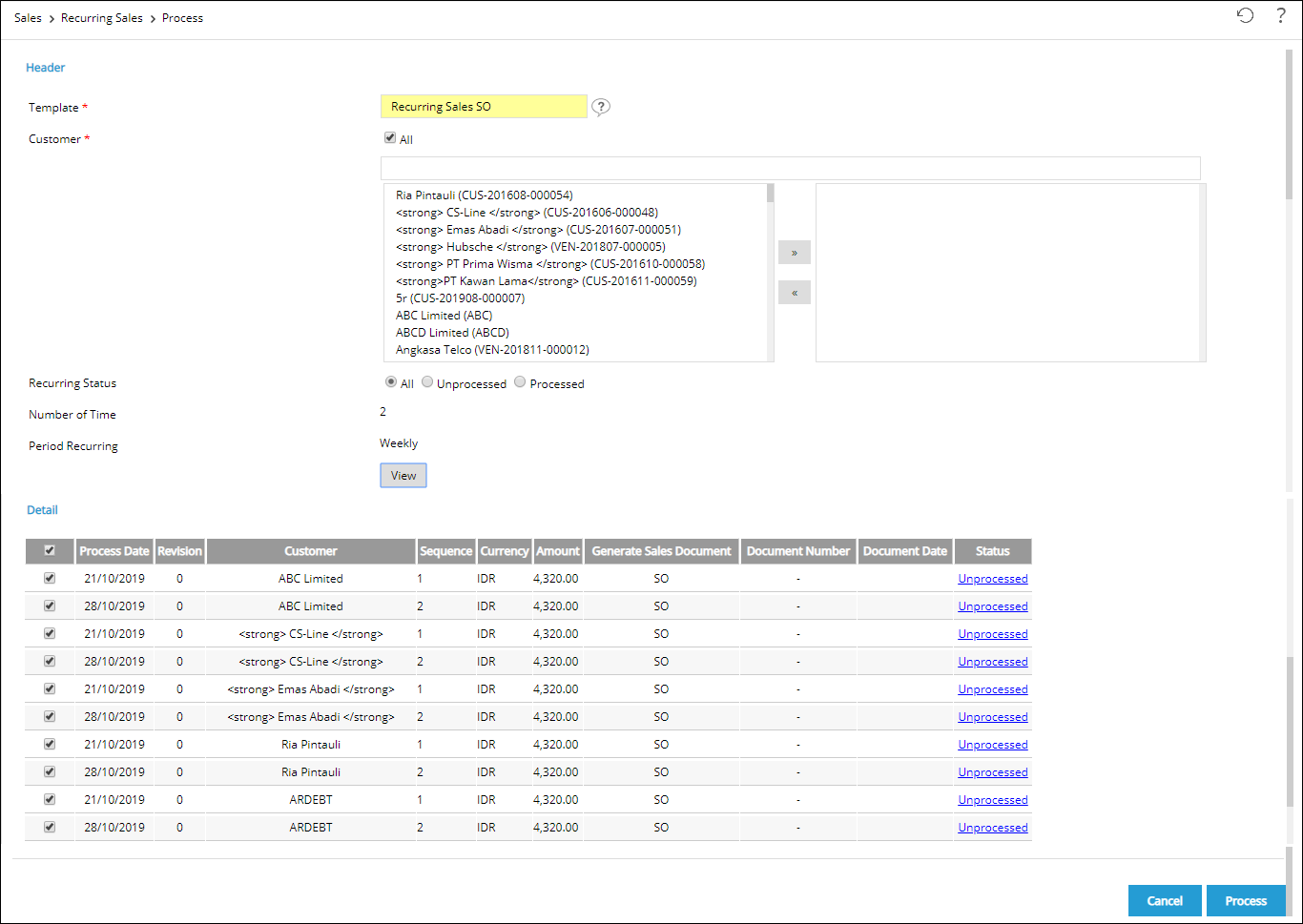
Task: Select Ria Pintauli (CUS-201608-000054) in customer list
Action: tap(485, 195)
